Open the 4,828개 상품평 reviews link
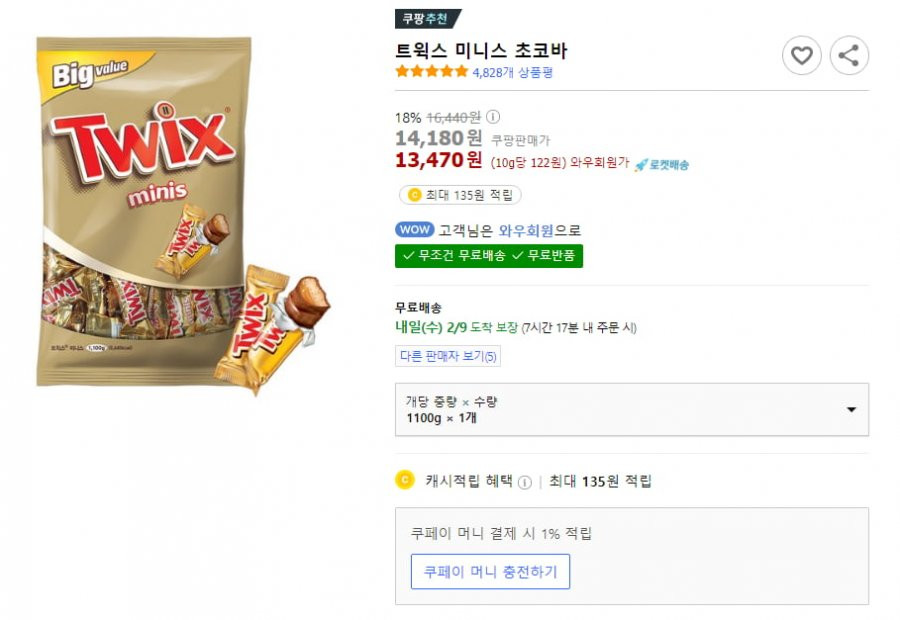The width and height of the screenshot is (900, 620). (x=513, y=72)
